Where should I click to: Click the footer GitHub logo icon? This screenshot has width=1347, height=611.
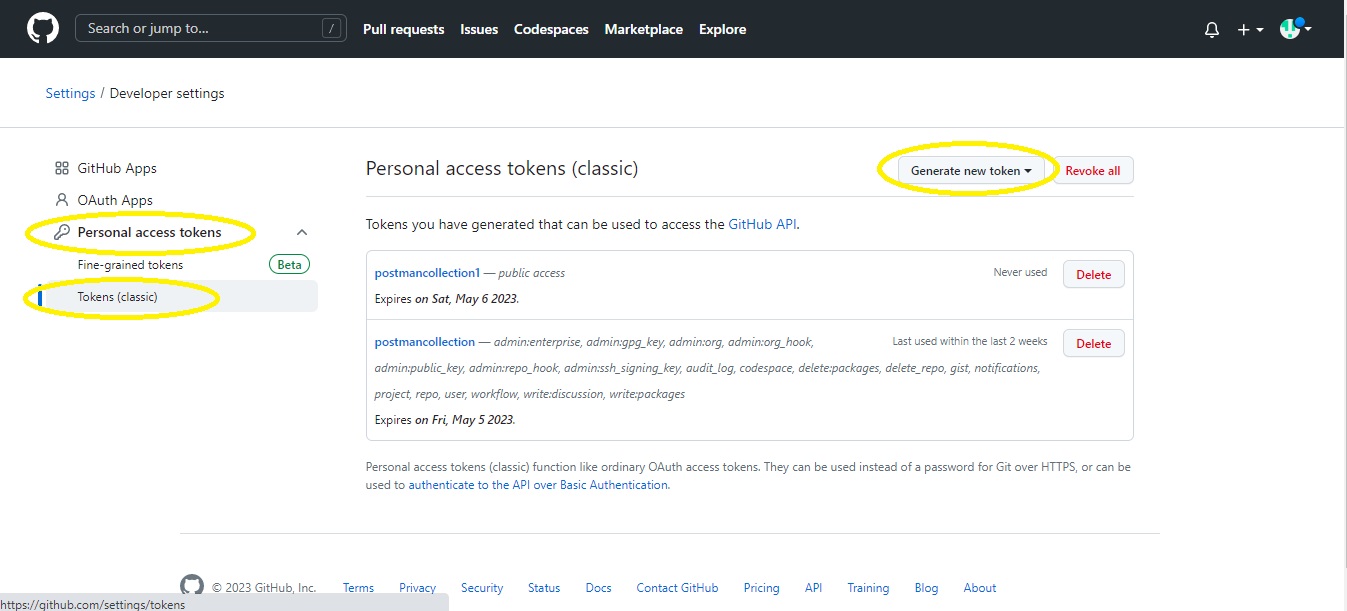click(x=191, y=586)
